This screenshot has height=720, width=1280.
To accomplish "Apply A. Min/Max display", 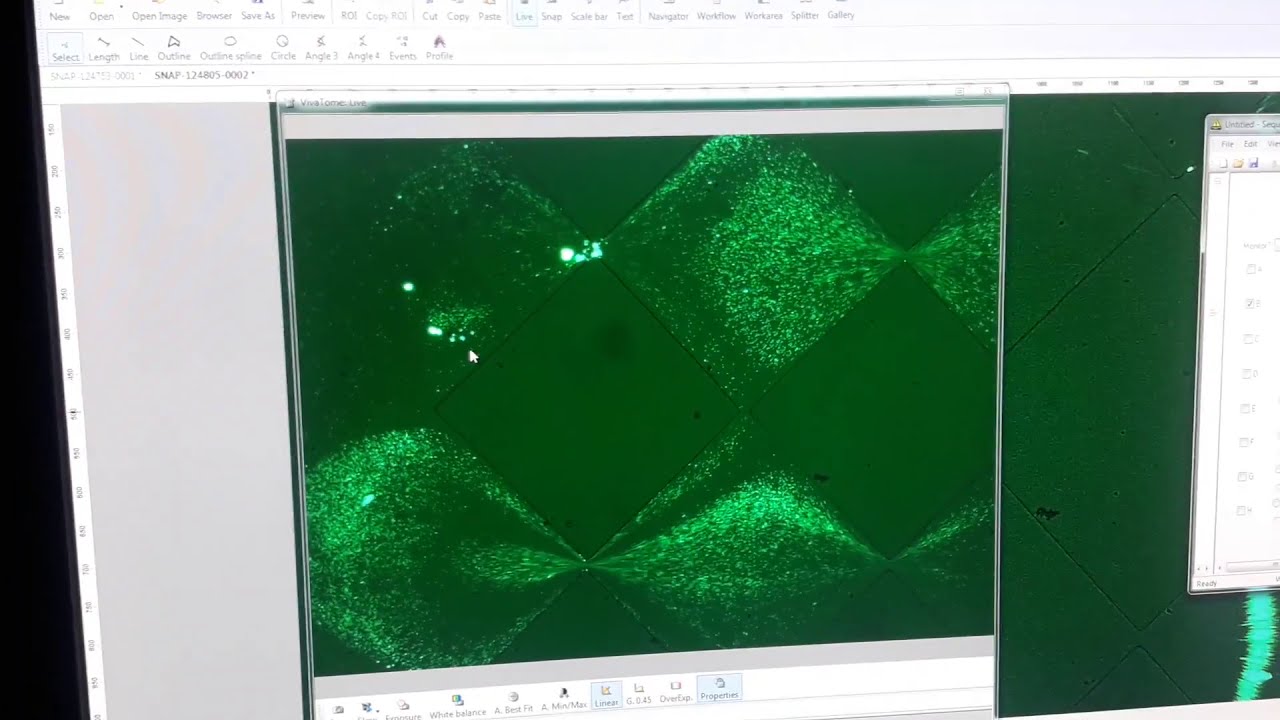I will 563,699.
